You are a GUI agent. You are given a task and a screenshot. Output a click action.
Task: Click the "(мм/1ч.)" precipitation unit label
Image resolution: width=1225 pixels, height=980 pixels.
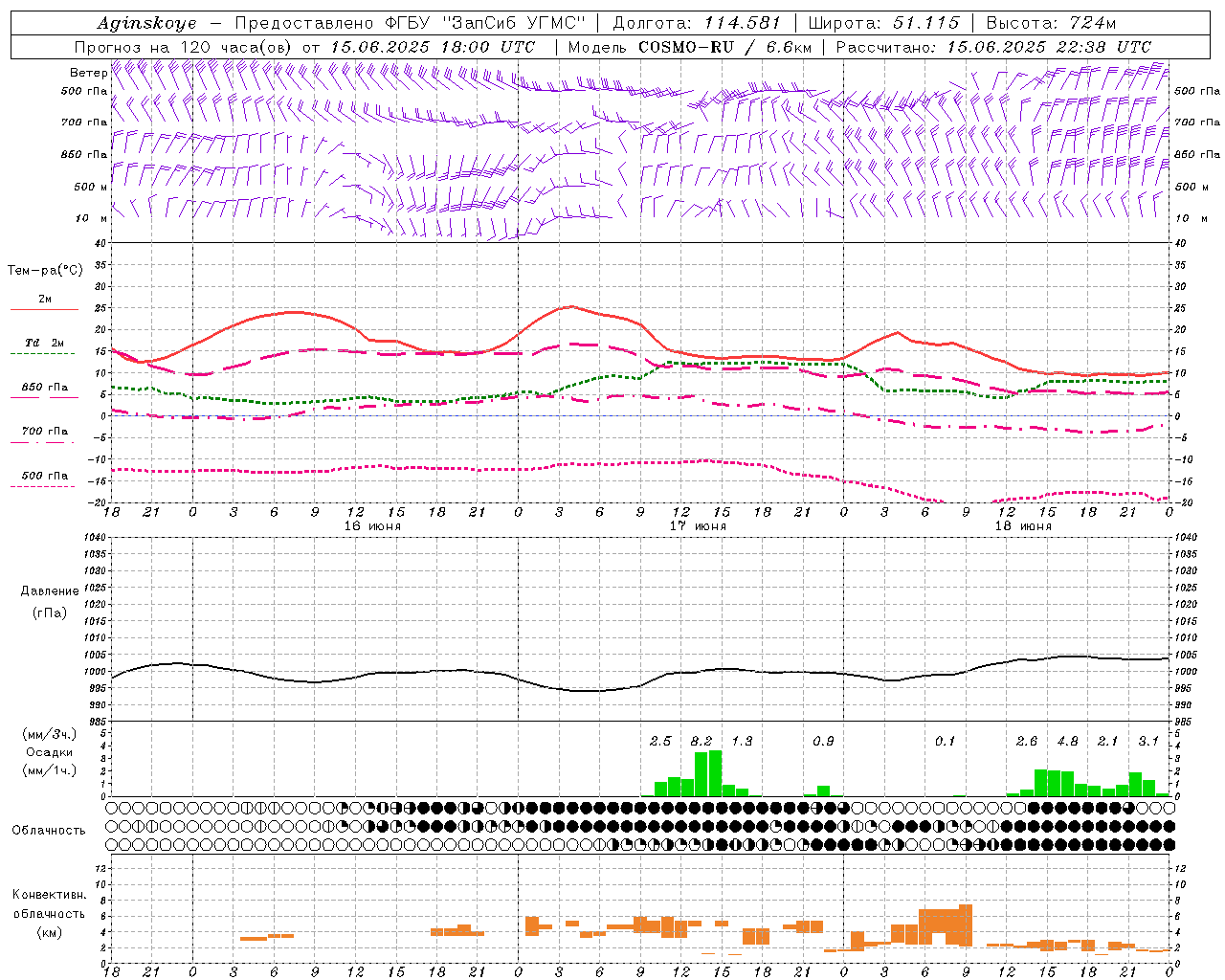[50, 770]
